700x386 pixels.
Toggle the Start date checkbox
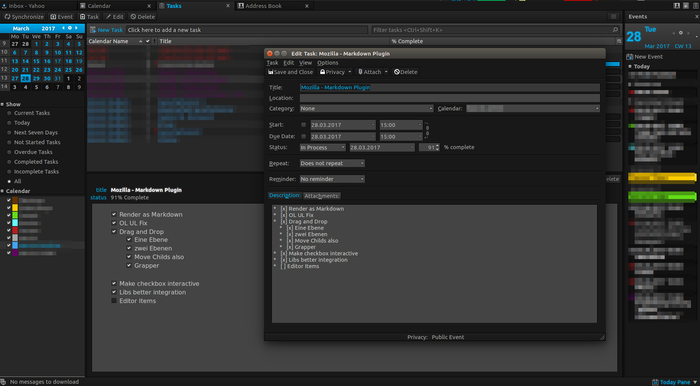(x=304, y=125)
